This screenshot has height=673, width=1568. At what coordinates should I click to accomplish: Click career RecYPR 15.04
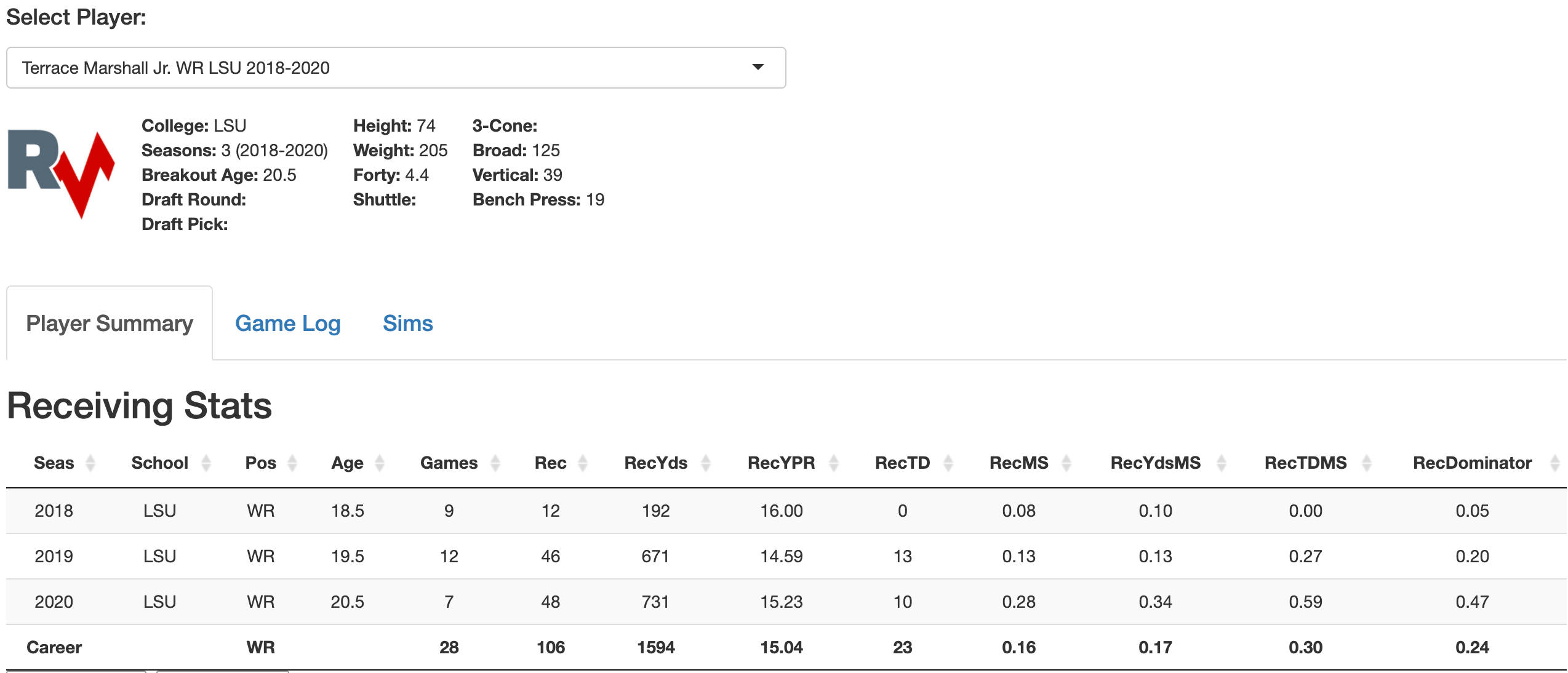(781, 648)
